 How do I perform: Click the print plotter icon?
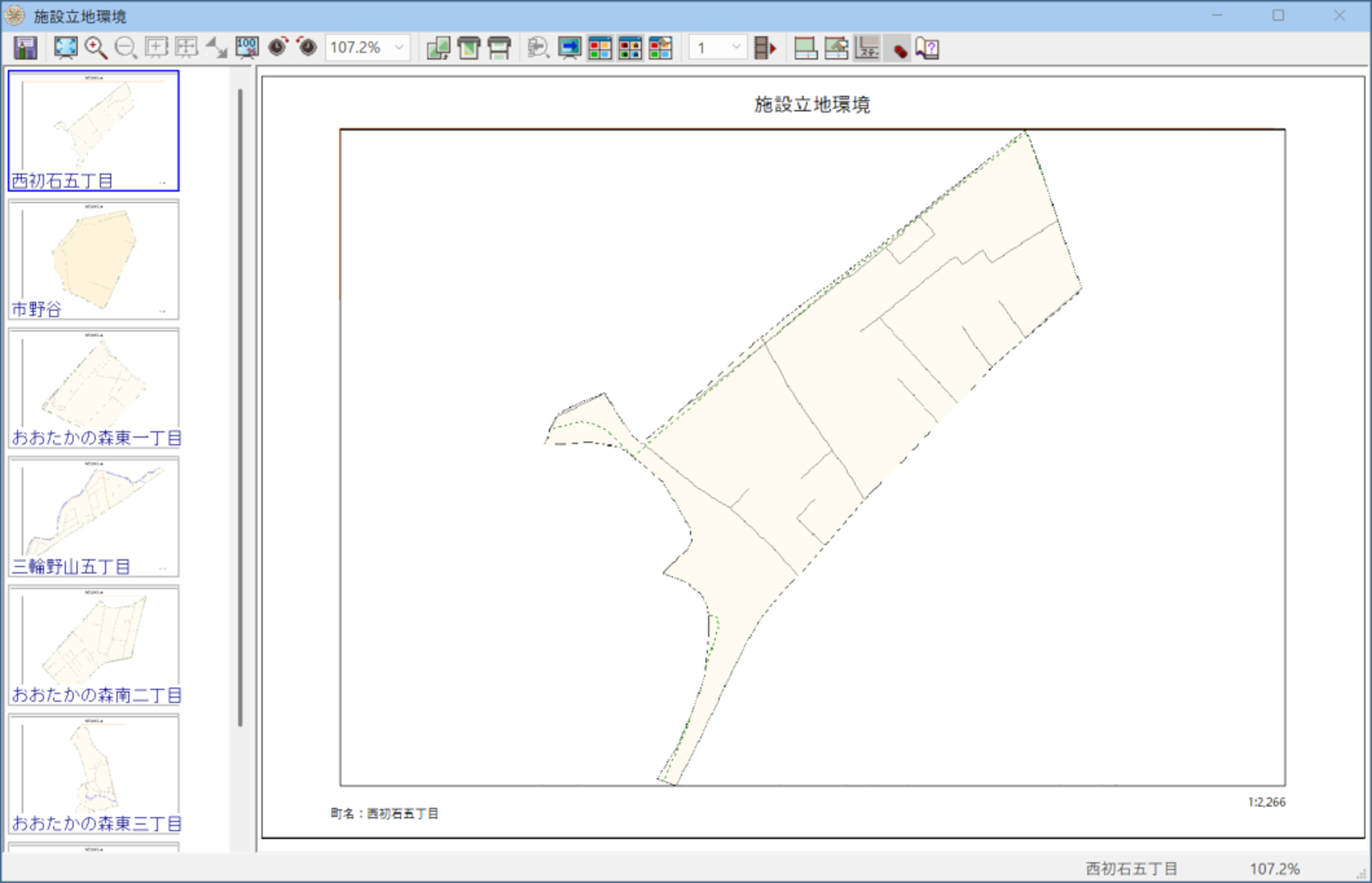[x=499, y=48]
